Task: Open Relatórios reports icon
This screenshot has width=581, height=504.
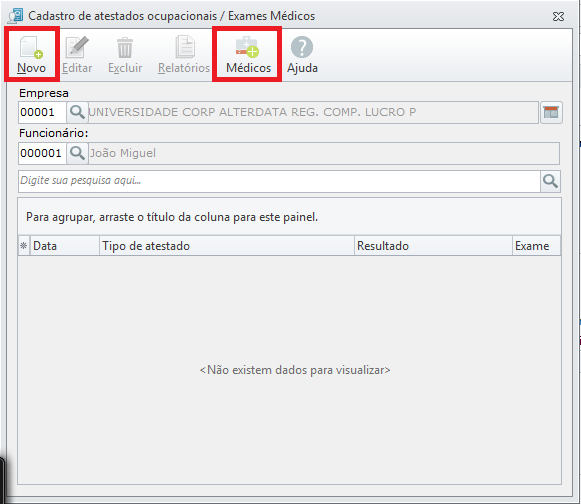Action: [185, 47]
